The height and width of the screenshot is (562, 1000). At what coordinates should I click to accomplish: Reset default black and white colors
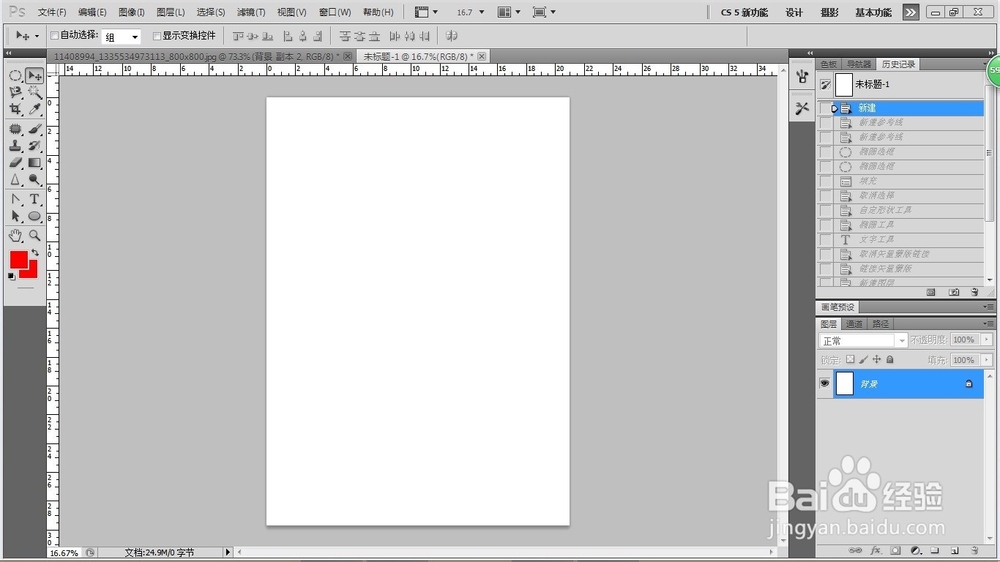(11, 276)
